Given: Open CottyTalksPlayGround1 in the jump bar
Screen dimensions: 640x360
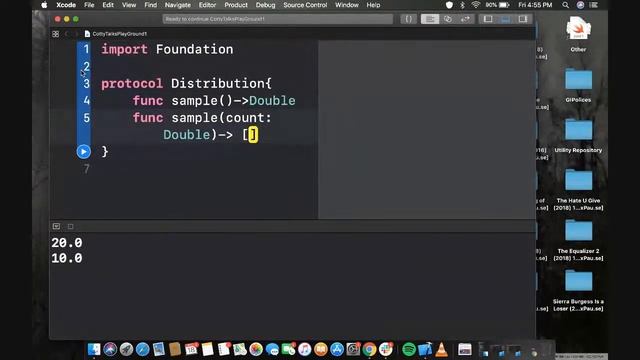Looking at the screenshot, I should point(116,34).
